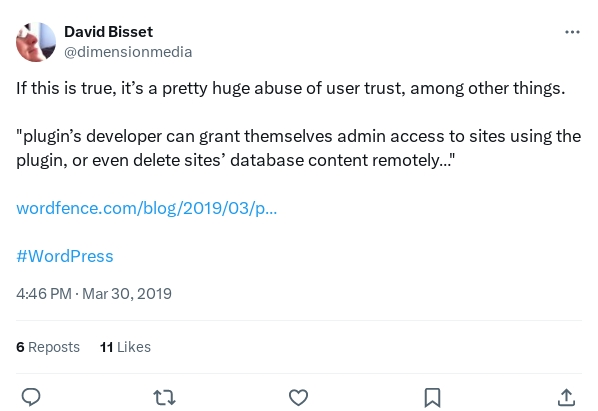598x411 pixels.
Task: Follow the #WordPress hashtag
Action: tap(65, 256)
